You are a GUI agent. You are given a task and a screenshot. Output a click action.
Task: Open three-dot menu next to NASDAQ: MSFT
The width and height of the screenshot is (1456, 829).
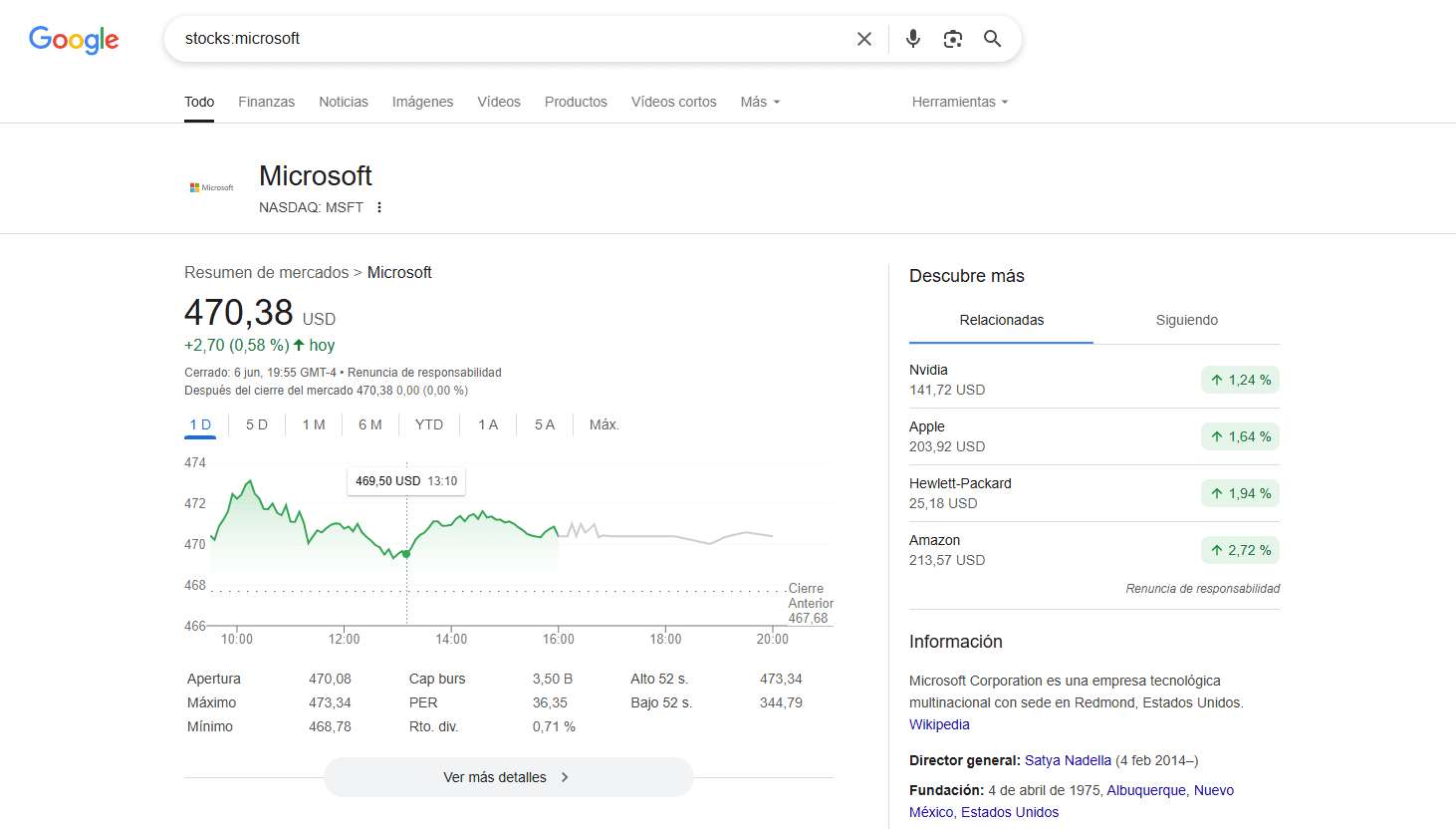[x=379, y=207]
